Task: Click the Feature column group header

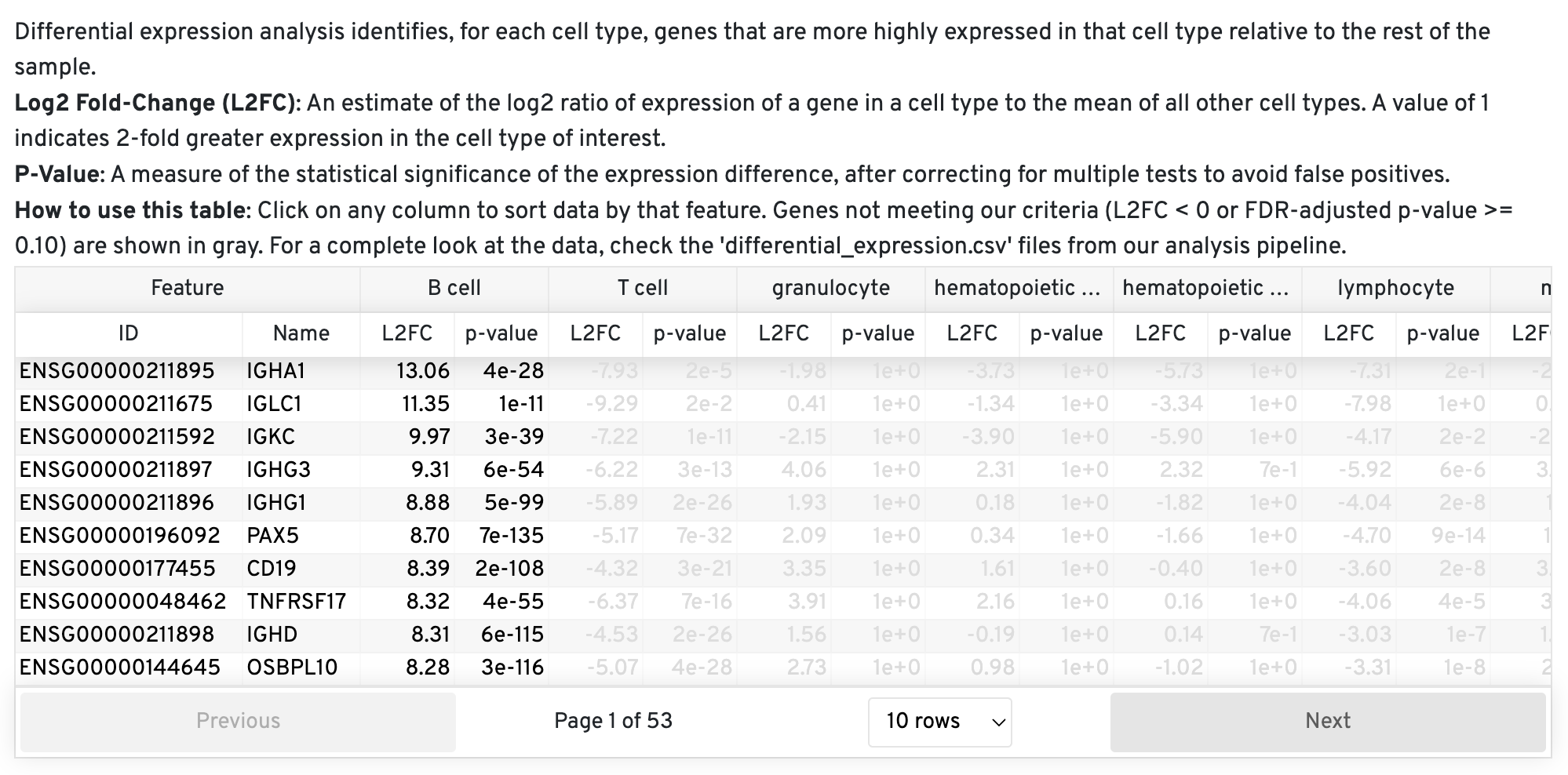Action: [187, 288]
